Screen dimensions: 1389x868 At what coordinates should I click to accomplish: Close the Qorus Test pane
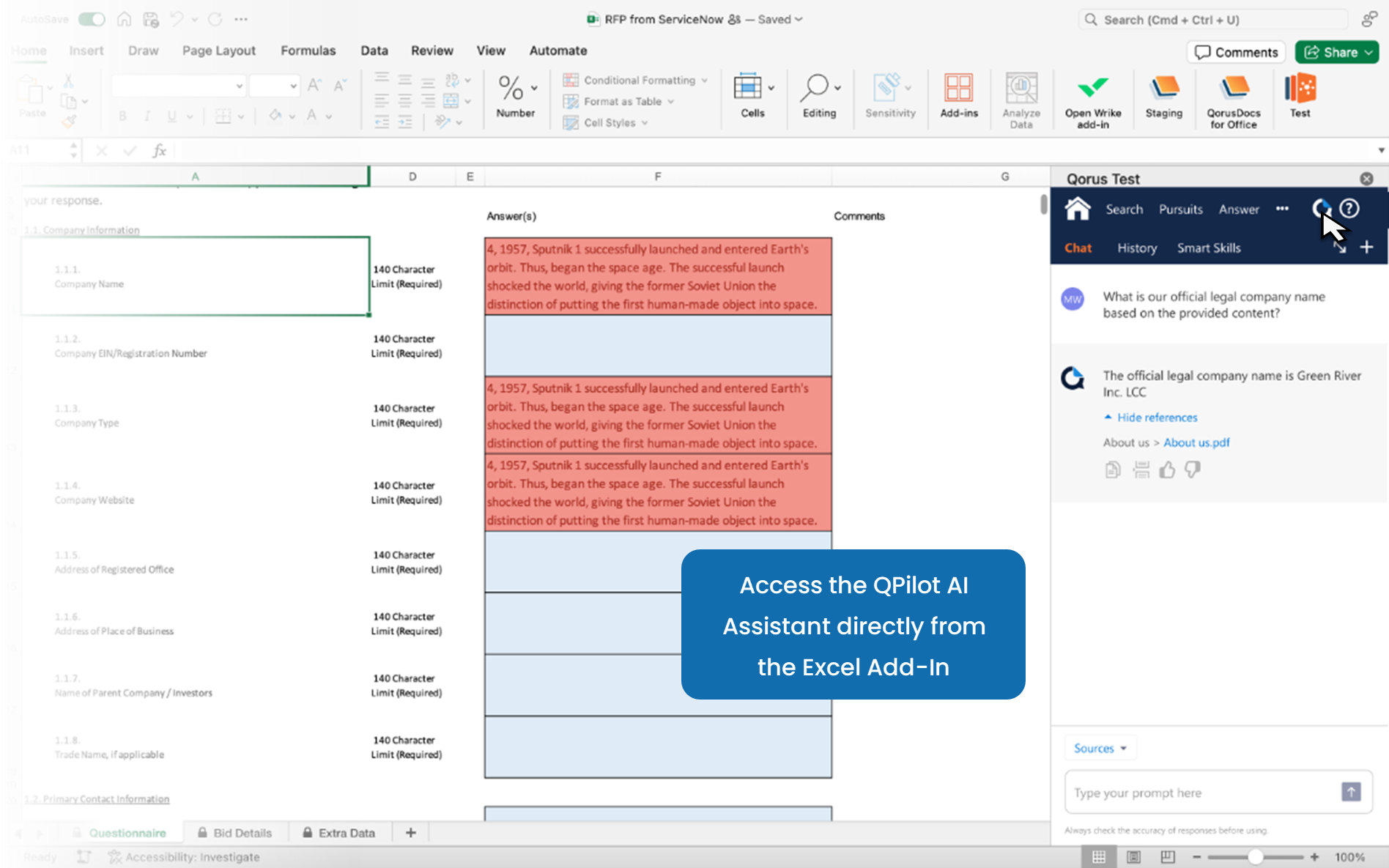coord(1366,179)
